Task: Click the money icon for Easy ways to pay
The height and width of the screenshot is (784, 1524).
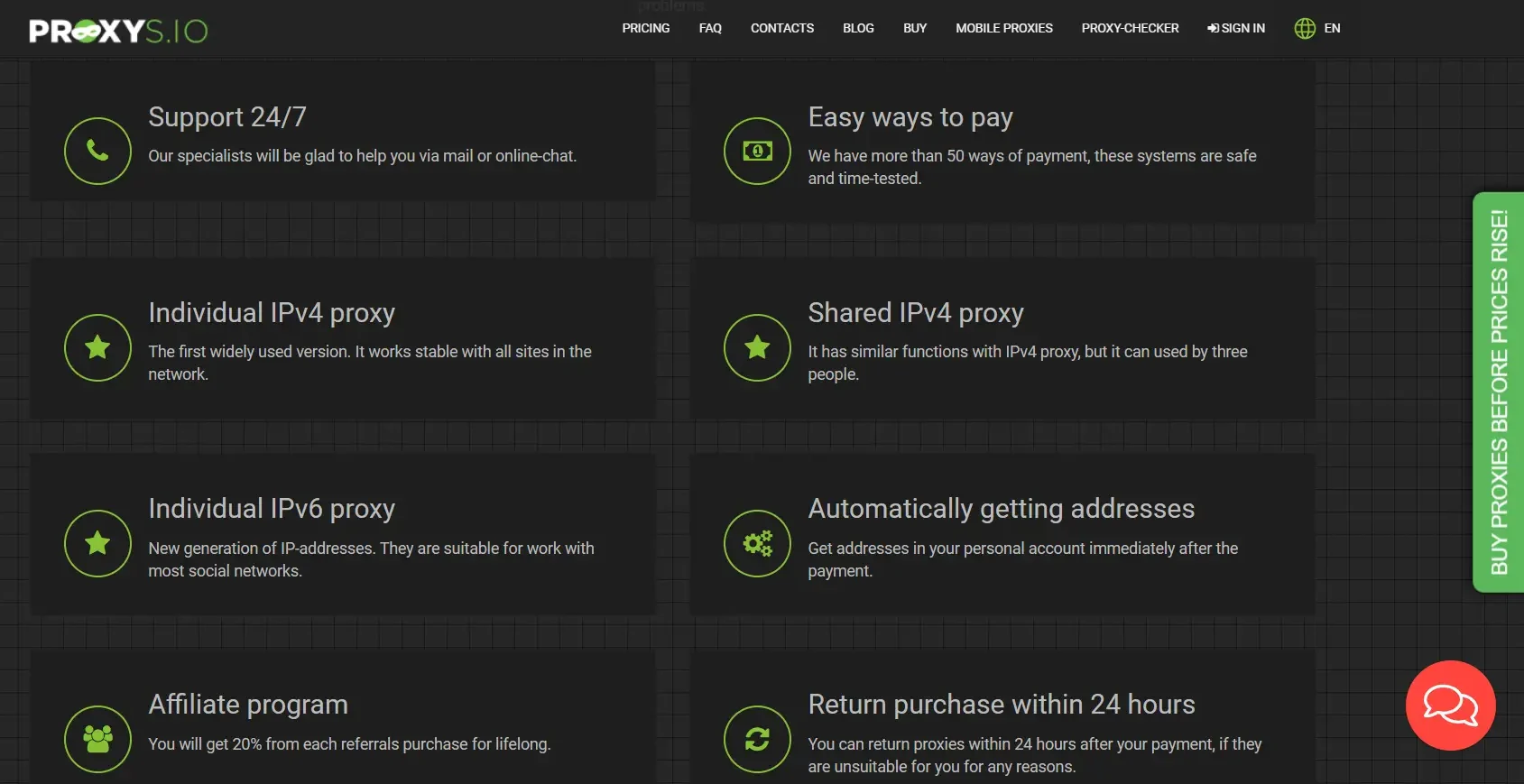Action: pos(757,151)
